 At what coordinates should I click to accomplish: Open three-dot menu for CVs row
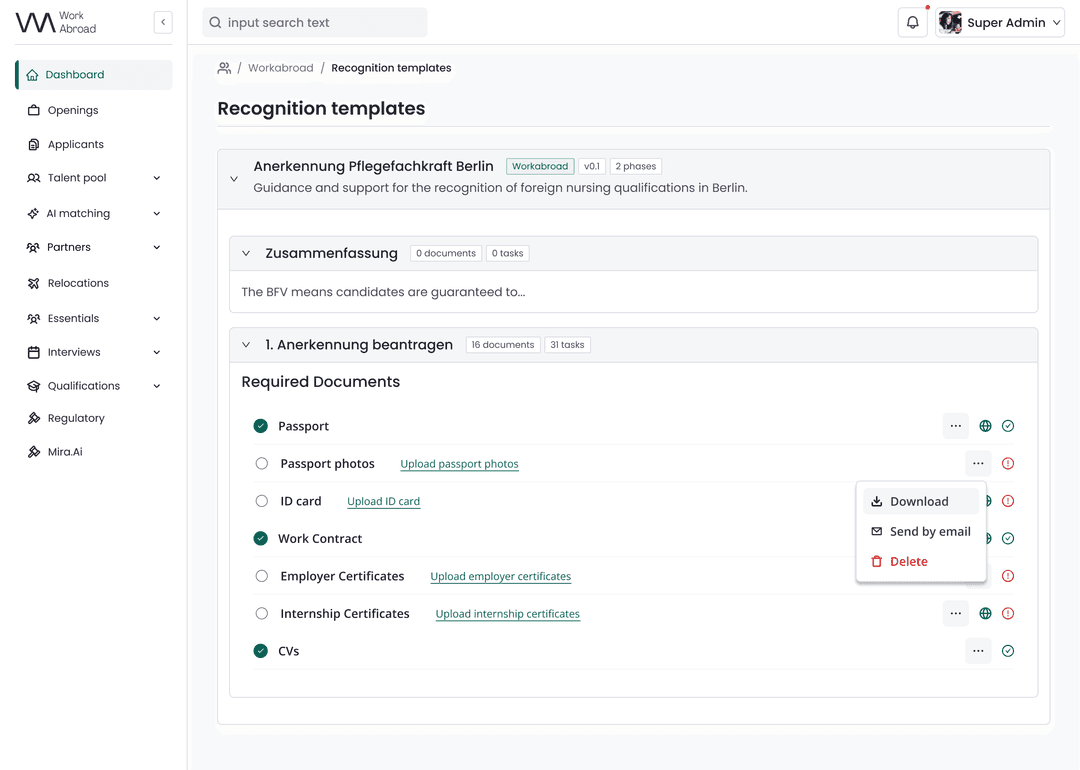pyautogui.click(x=978, y=651)
